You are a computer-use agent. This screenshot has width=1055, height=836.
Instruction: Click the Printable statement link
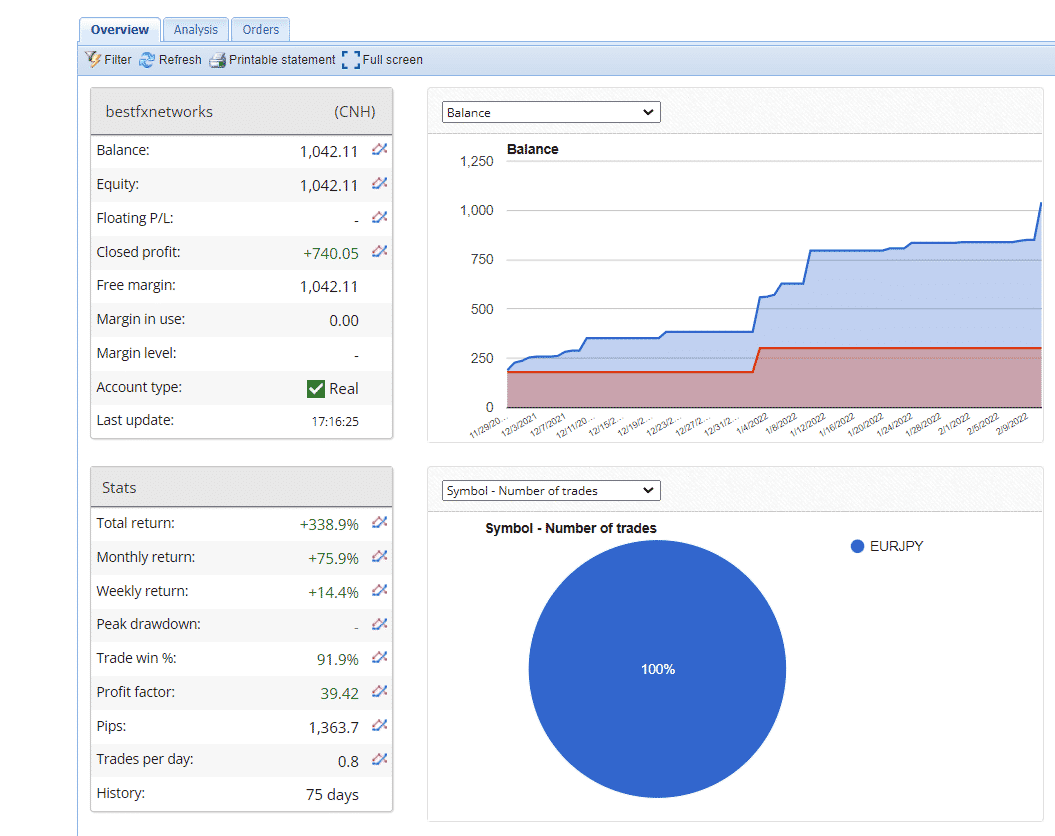(x=282, y=59)
